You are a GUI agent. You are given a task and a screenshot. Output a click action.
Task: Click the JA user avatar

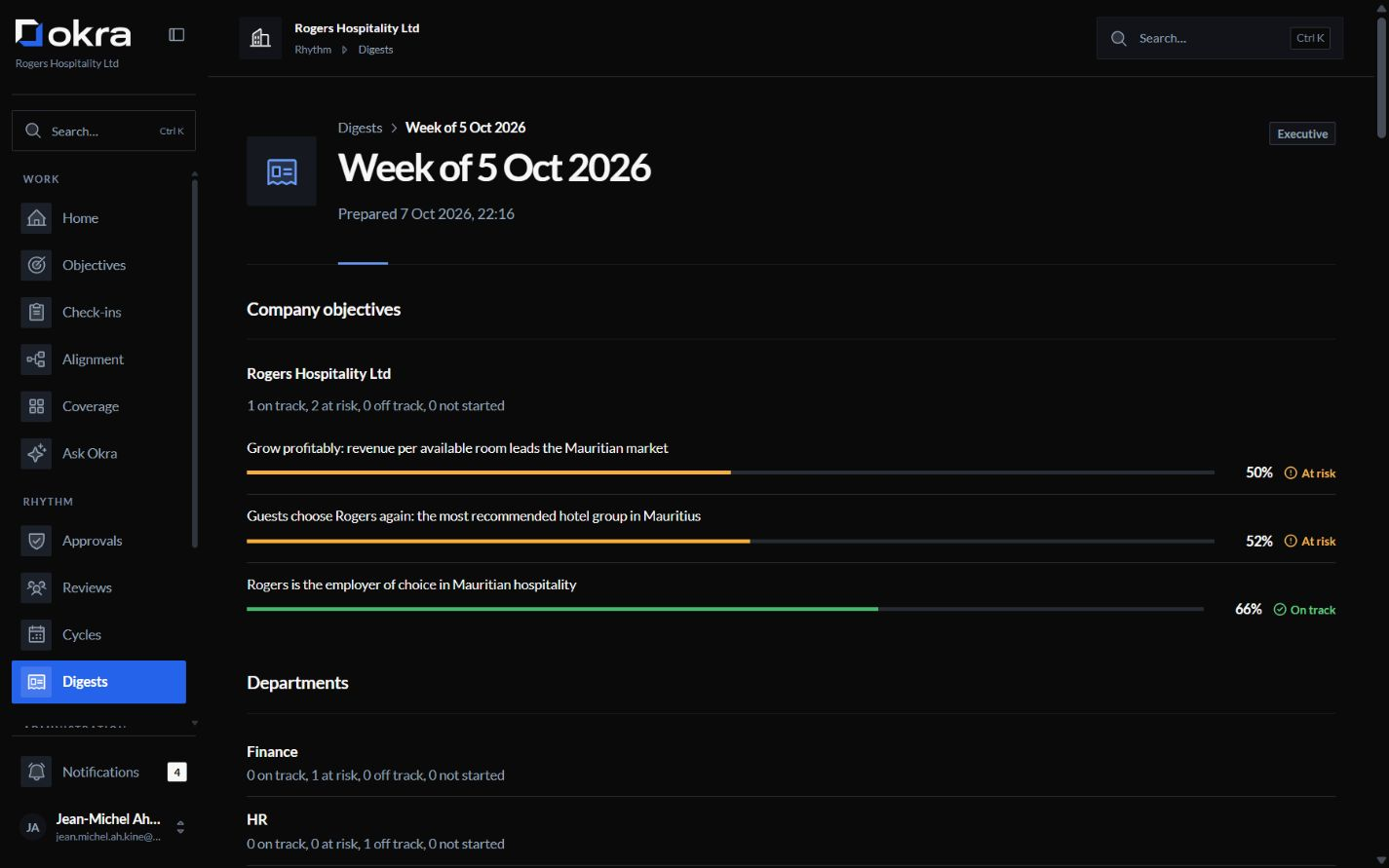[x=33, y=827]
